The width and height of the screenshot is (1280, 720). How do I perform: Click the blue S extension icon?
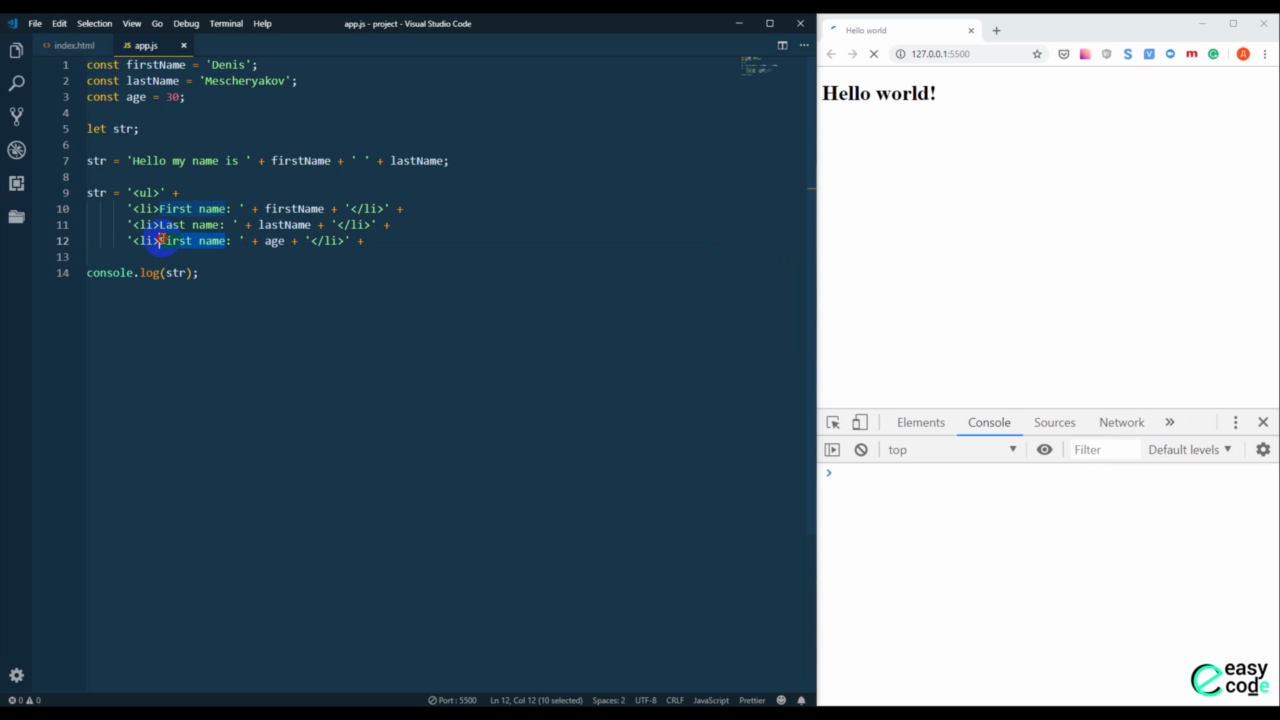pyautogui.click(x=1128, y=54)
